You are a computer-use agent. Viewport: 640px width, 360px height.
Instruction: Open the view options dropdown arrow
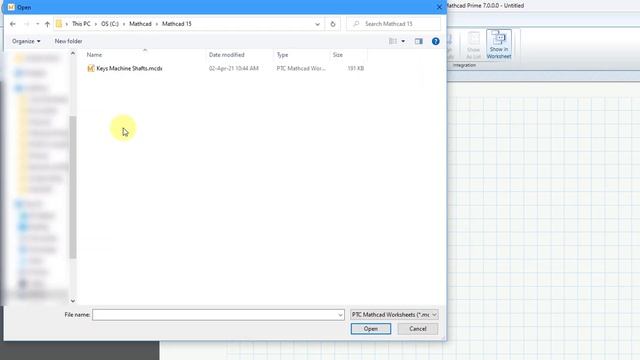(x=403, y=41)
